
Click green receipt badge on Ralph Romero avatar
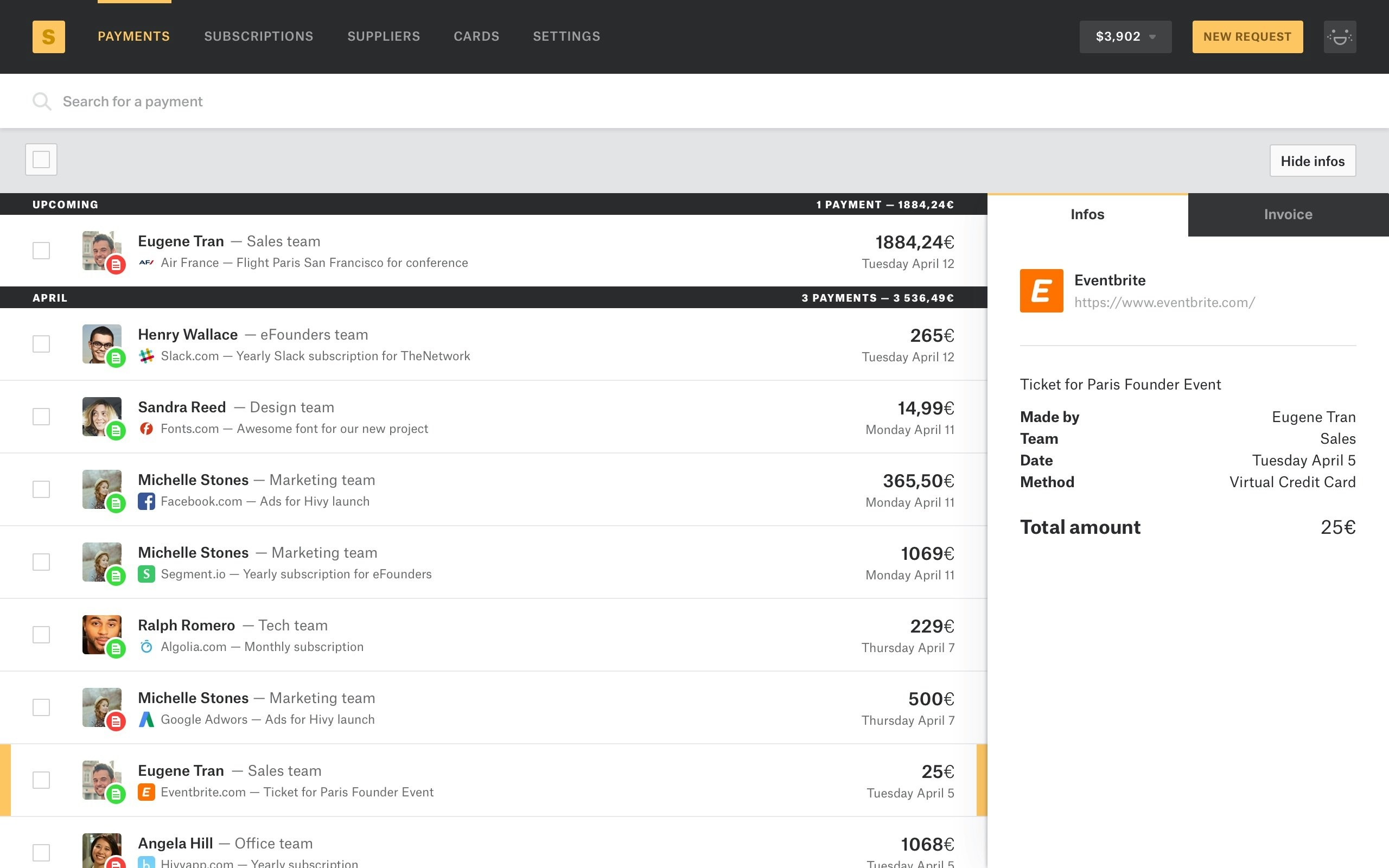116,649
